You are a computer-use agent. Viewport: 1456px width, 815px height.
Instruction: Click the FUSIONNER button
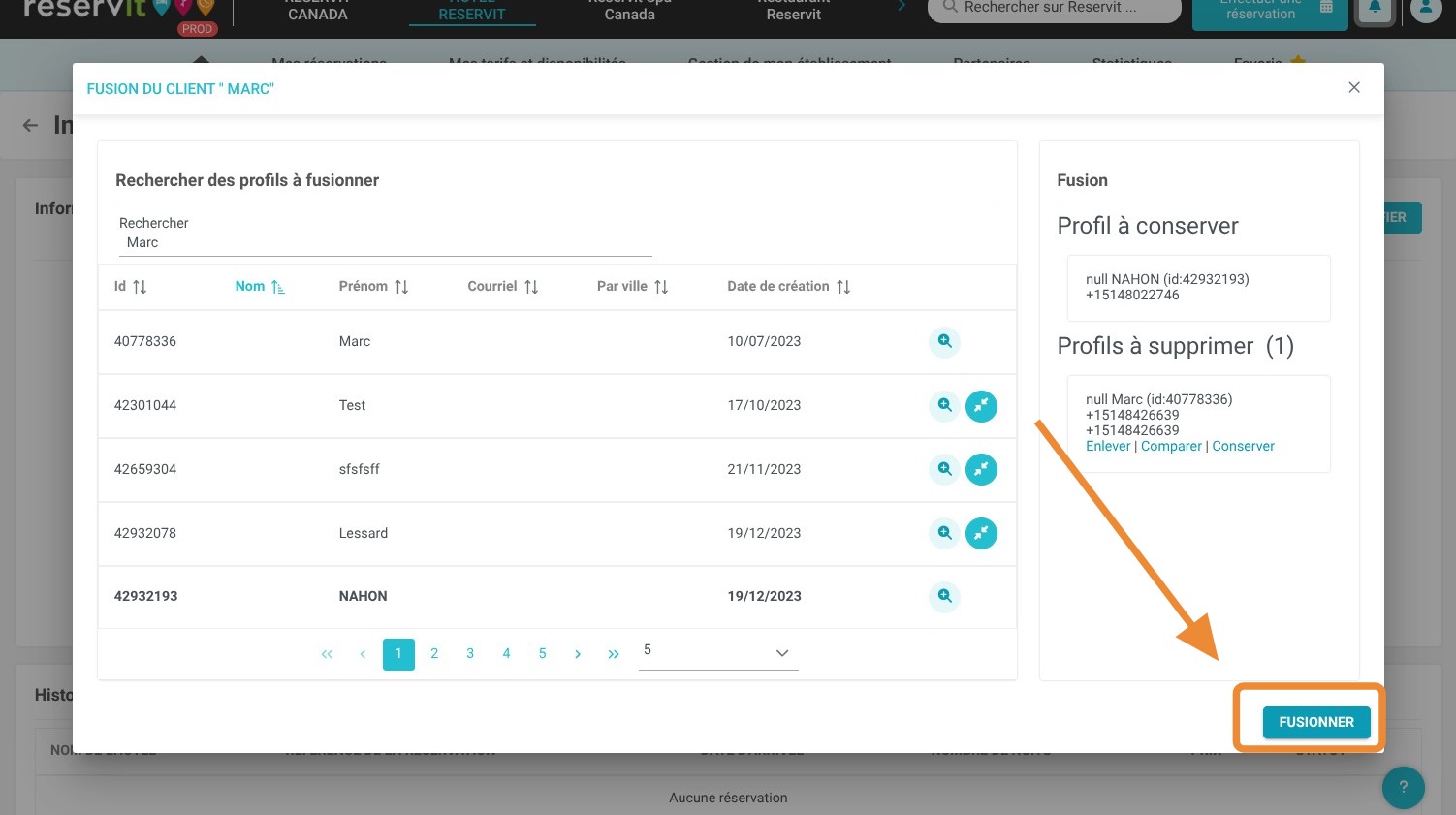[x=1315, y=722]
